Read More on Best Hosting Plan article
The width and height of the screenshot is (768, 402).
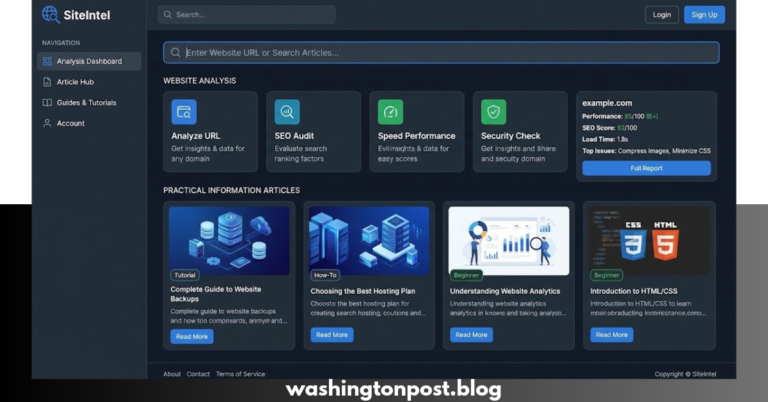pyautogui.click(x=332, y=334)
